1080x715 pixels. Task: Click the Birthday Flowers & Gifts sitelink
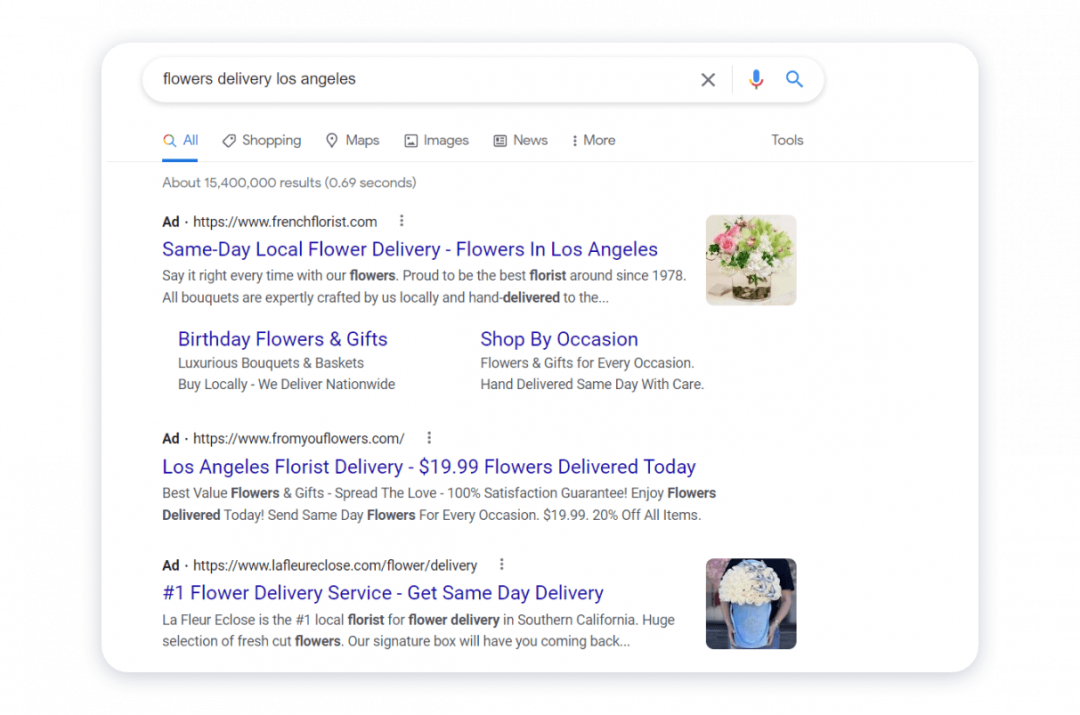click(282, 339)
